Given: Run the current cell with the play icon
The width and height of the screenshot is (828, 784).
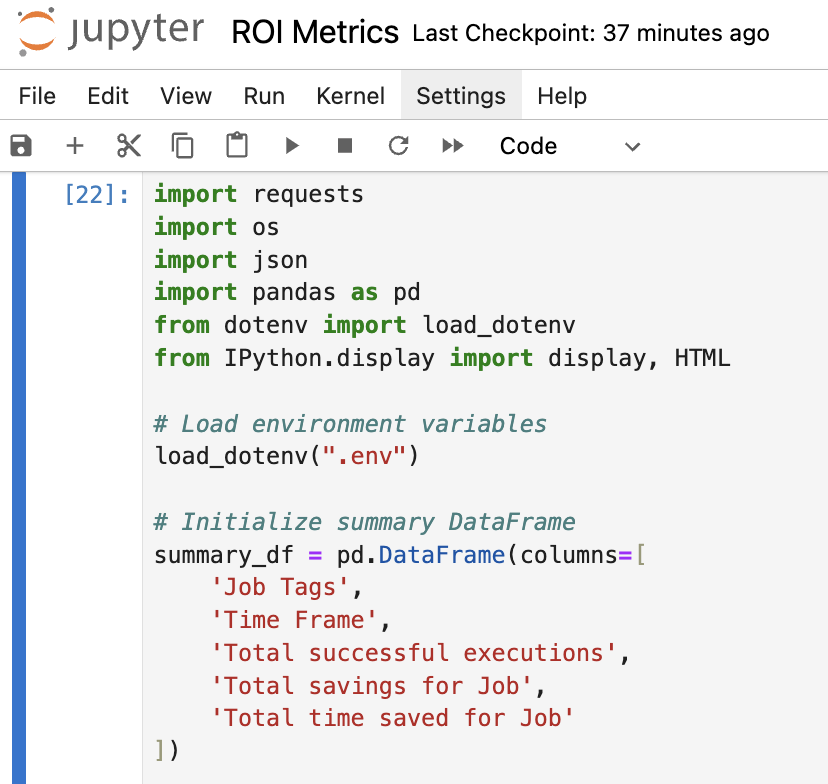Looking at the screenshot, I should [x=291, y=145].
